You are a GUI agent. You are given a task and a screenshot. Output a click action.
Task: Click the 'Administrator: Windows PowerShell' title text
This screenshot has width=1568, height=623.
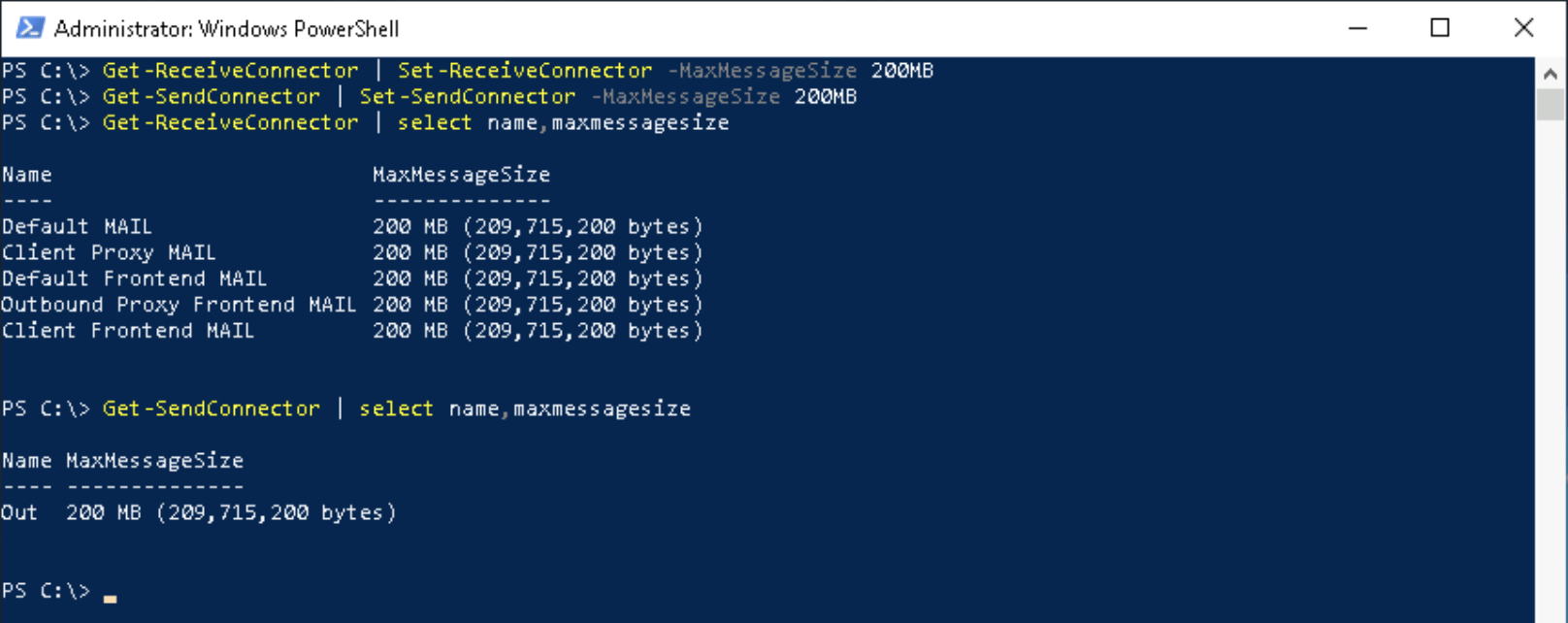pyautogui.click(x=226, y=29)
